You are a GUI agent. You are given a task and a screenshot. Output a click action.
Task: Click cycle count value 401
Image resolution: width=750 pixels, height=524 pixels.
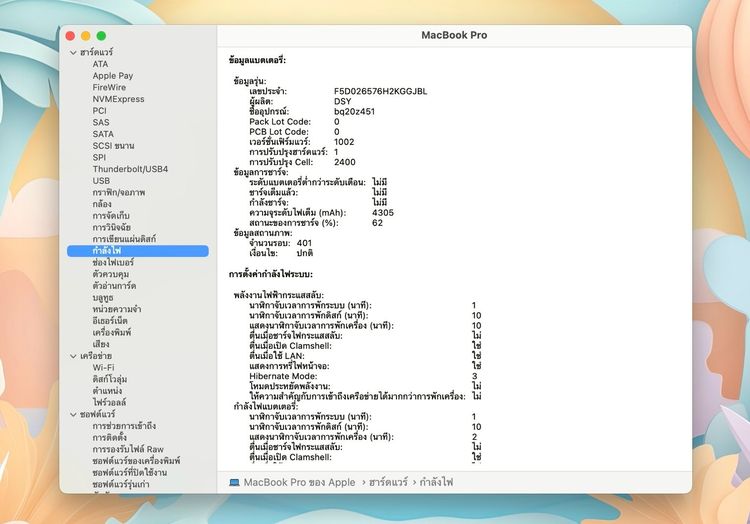tap(304, 243)
